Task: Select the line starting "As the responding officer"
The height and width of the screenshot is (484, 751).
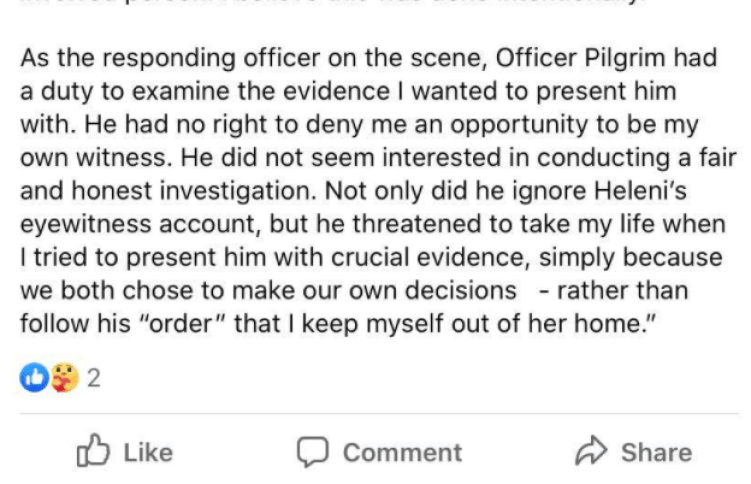Action: 369,58
